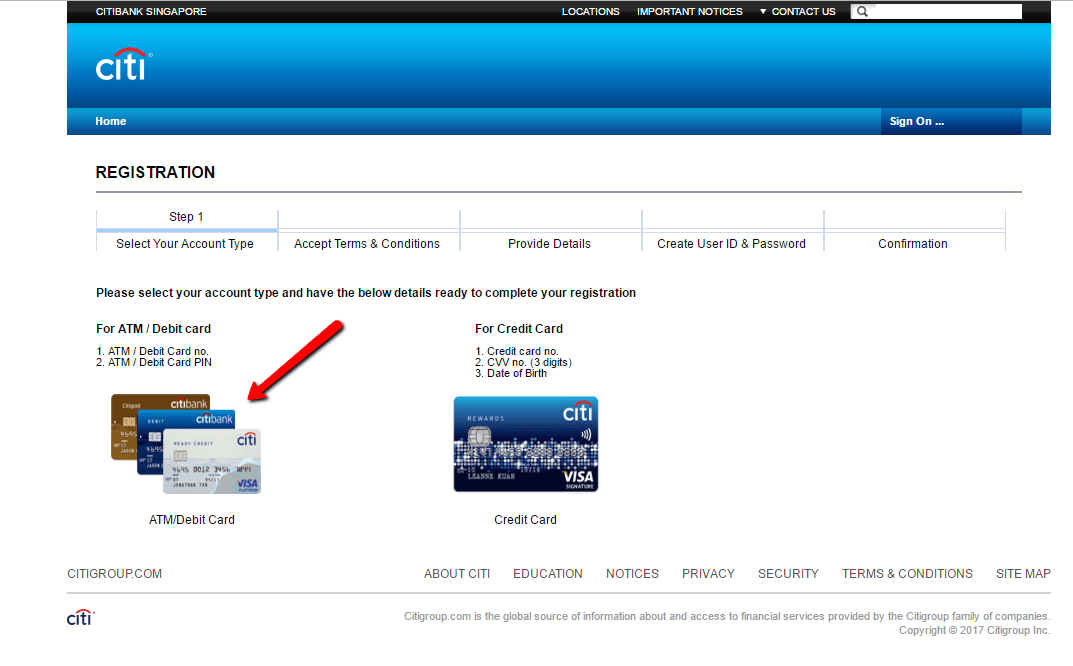Click the Create User ID & Password step

(731, 243)
